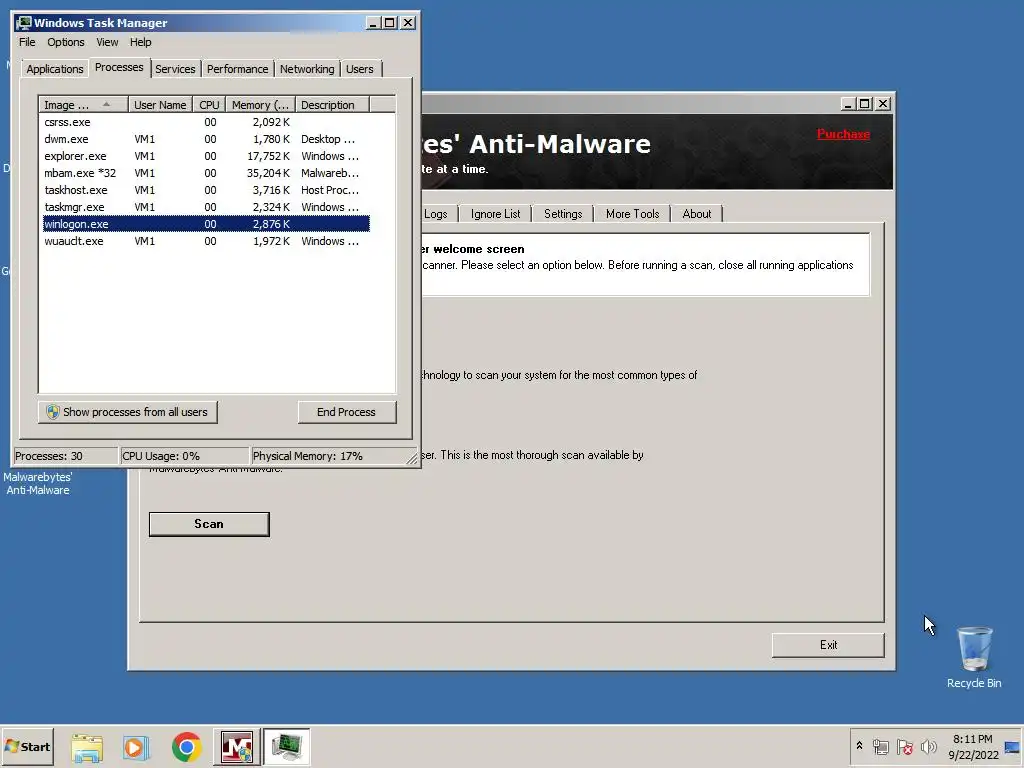The image size is (1024, 768).
Task: Click the Physical Memory: 17% status entry
Action: click(328, 456)
